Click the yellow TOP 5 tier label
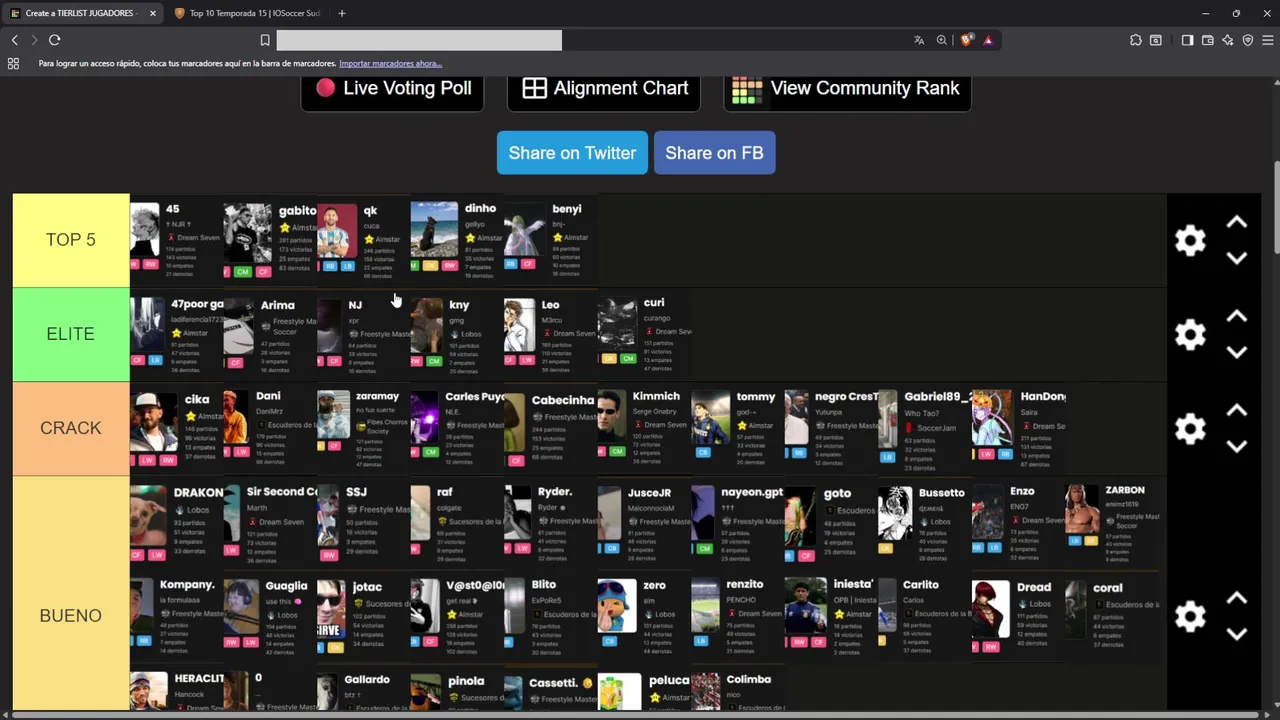Screen dimensions: 1280x720 (71, 240)
